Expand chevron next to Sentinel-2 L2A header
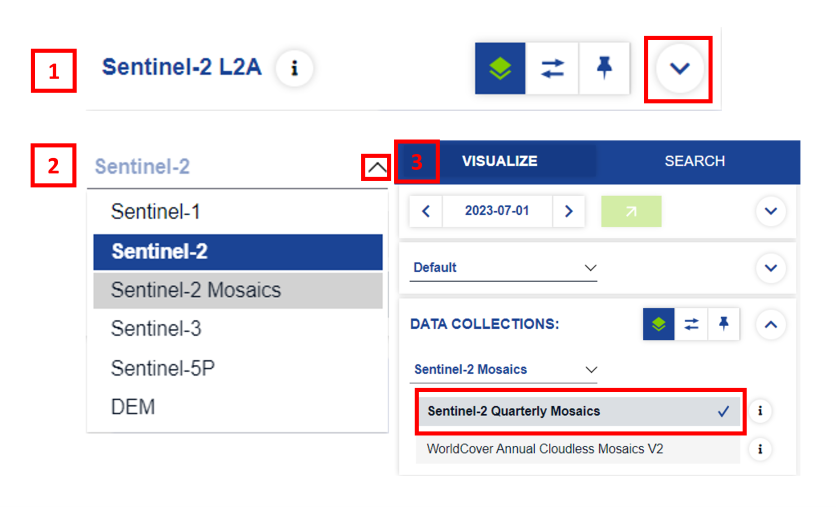The width and height of the screenshot is (836, 507). tap(680, 68)
